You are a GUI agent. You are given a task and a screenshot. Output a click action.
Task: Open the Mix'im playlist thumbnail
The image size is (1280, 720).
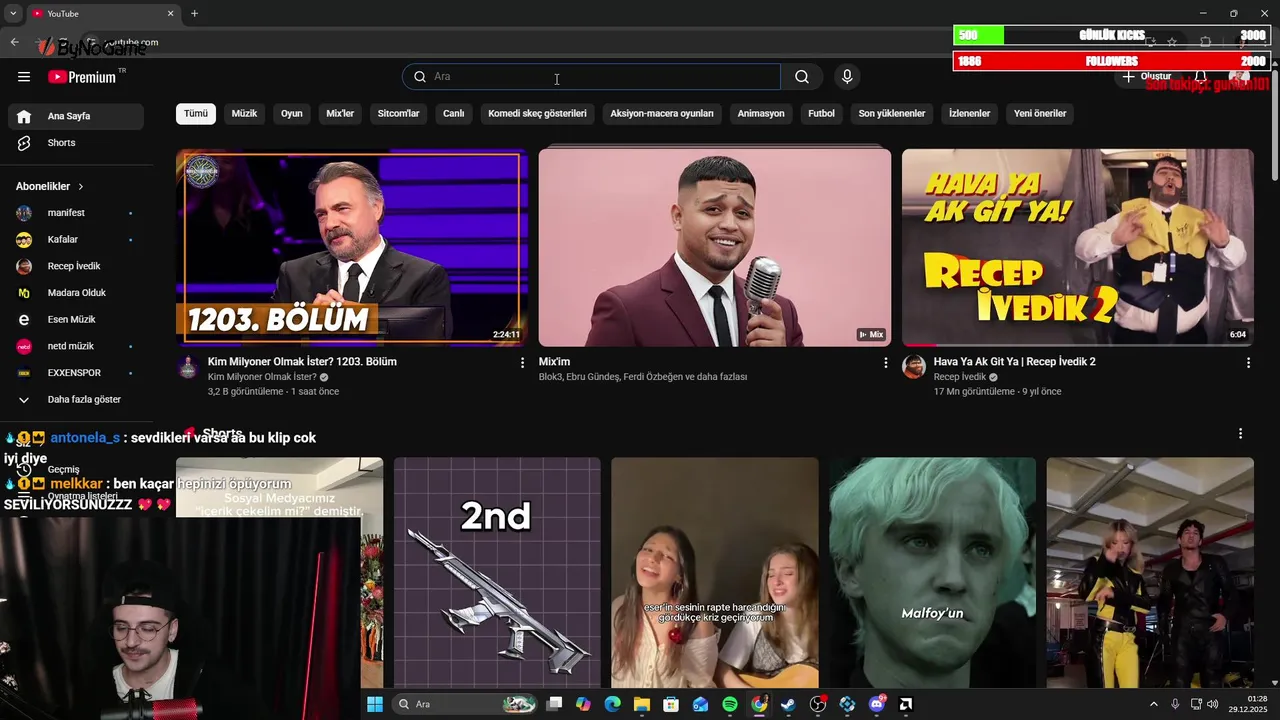tap(715, 247)
